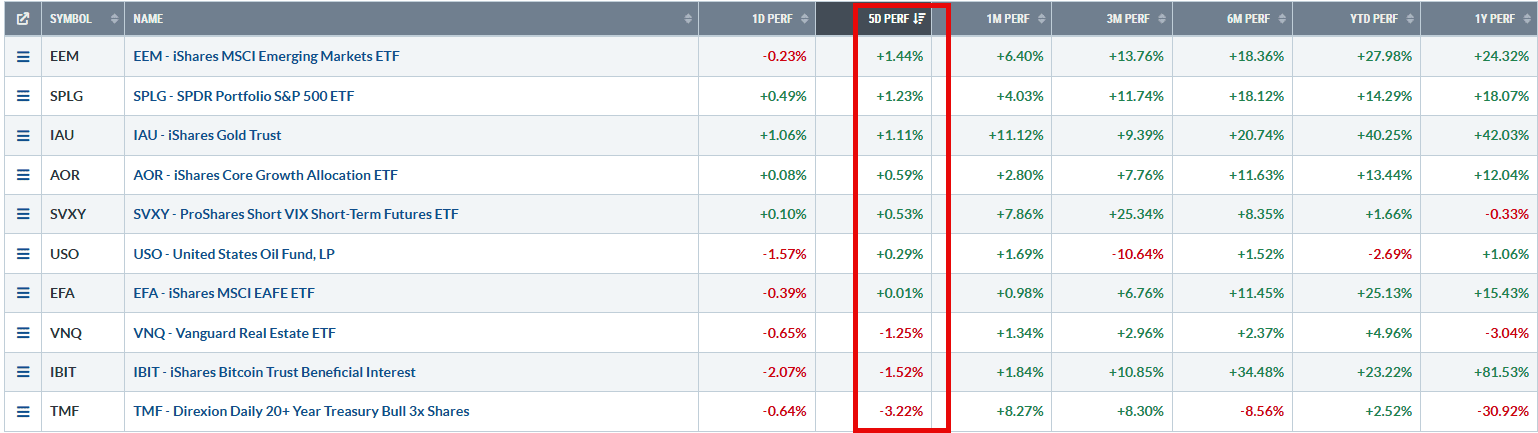Viewport: 1538px width, 433px height.
Task: Open the hamburger menu for EFA row
Action: 23,293
